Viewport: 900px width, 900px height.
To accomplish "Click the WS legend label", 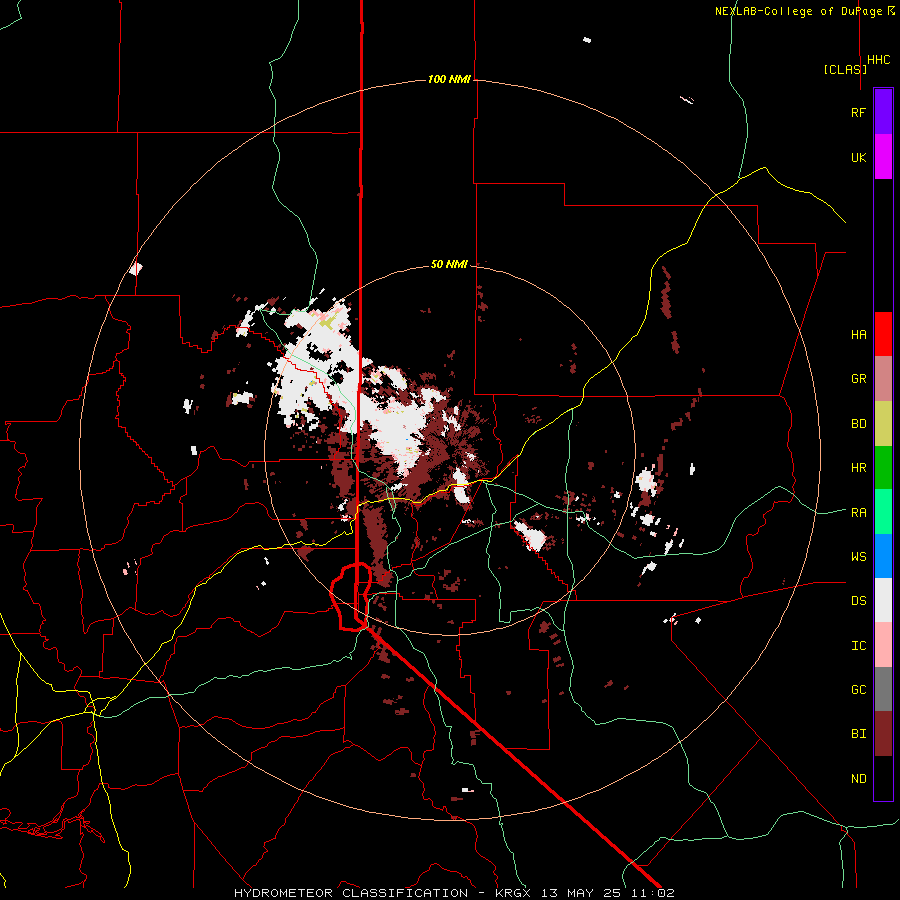I will (858, 556).
